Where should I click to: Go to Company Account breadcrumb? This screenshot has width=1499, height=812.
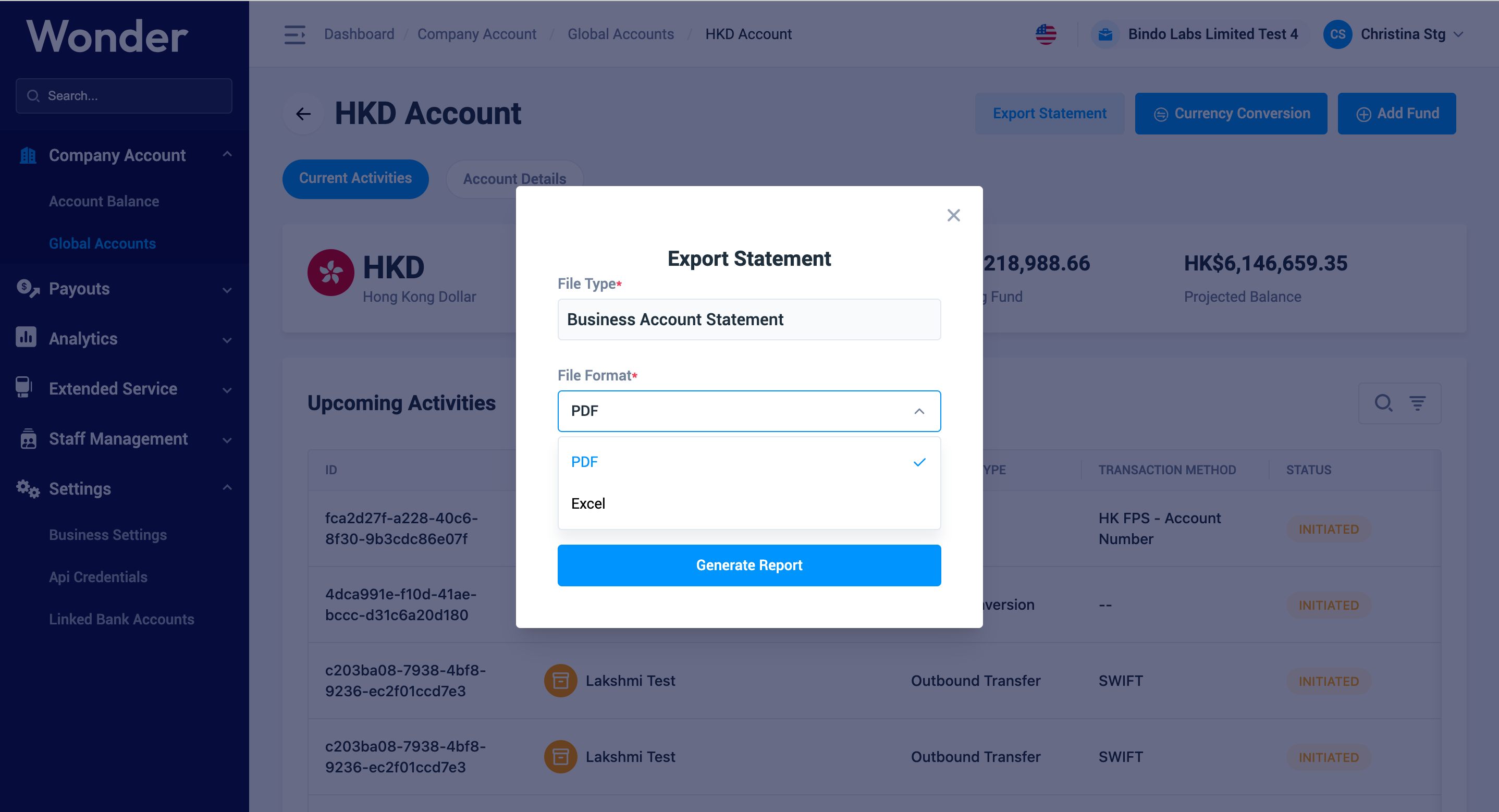pos(476,34)
